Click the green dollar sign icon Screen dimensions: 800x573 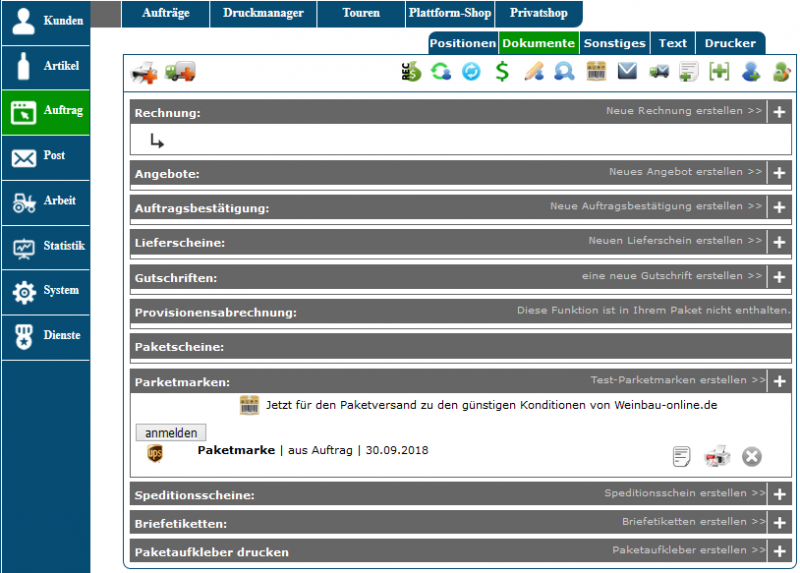pyautogui.click(x=502, y=72)
